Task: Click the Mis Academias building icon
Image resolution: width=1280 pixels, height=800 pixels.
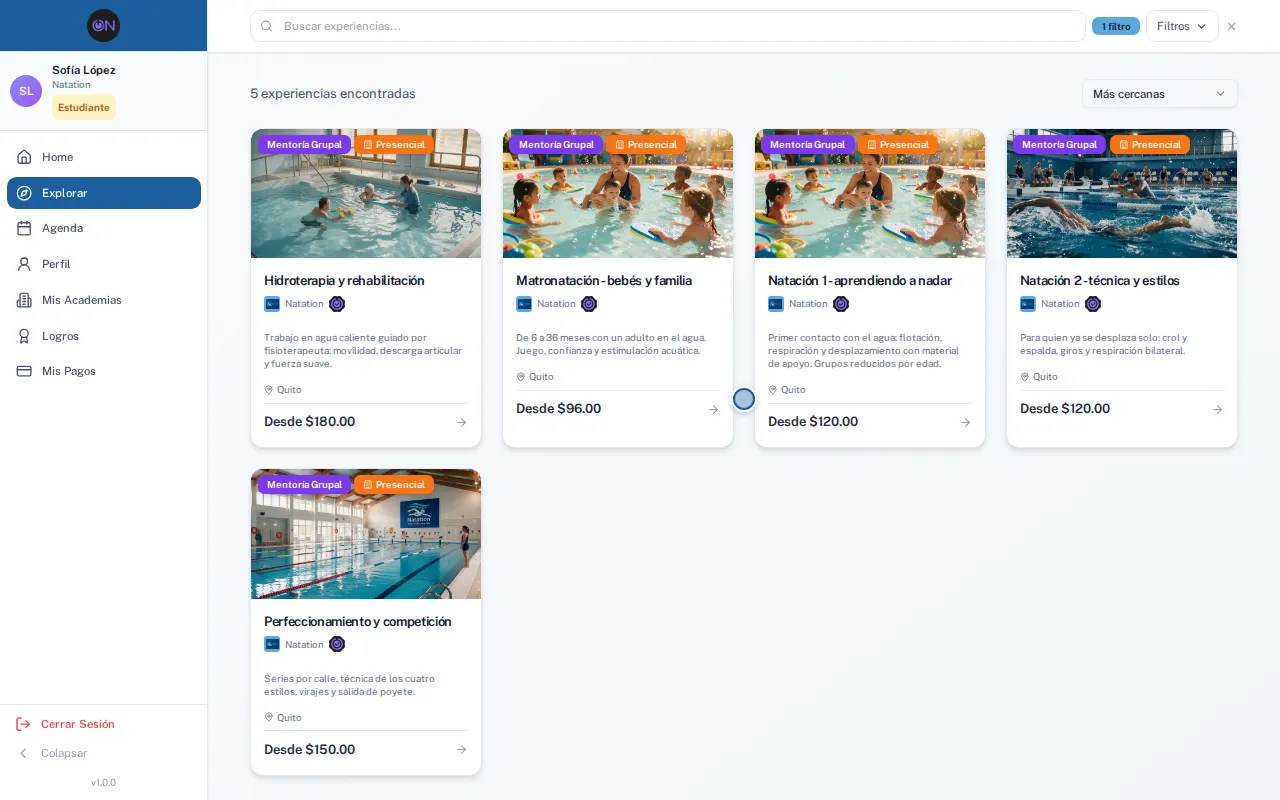Action: (x=24, y=300)
